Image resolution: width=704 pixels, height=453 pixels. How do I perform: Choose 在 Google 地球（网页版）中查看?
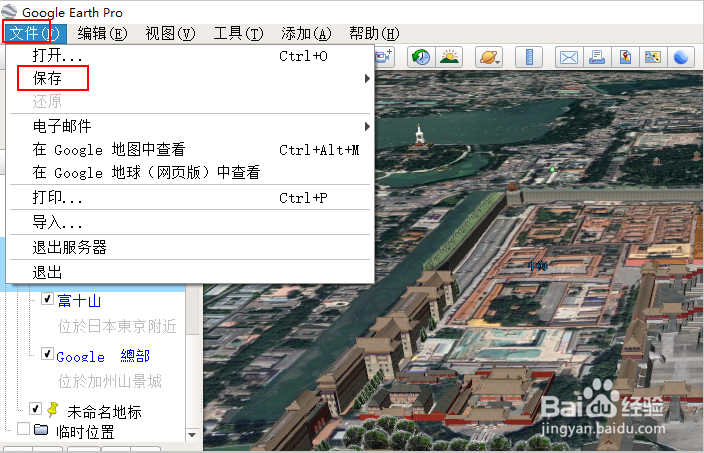click(x=190, y=173)
